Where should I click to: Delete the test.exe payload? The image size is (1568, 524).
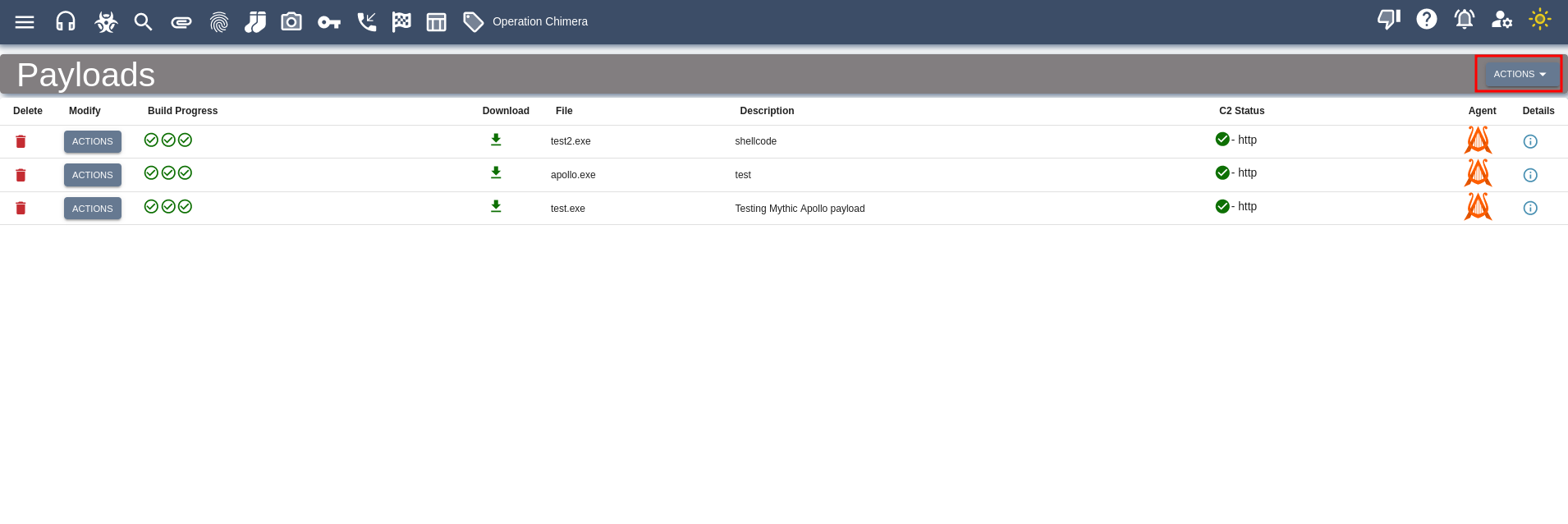[21, 208]
